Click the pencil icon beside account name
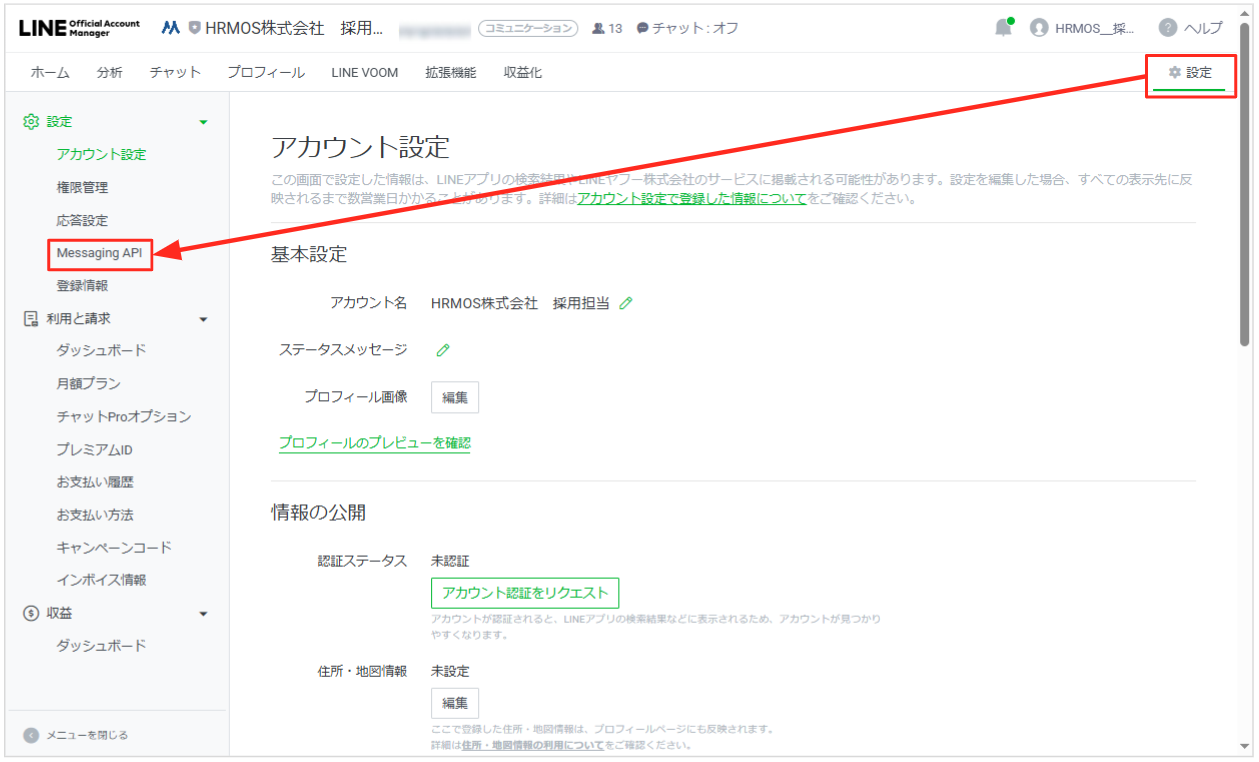The height and width of the screenshot is (762, 1259). pos(626,303)
